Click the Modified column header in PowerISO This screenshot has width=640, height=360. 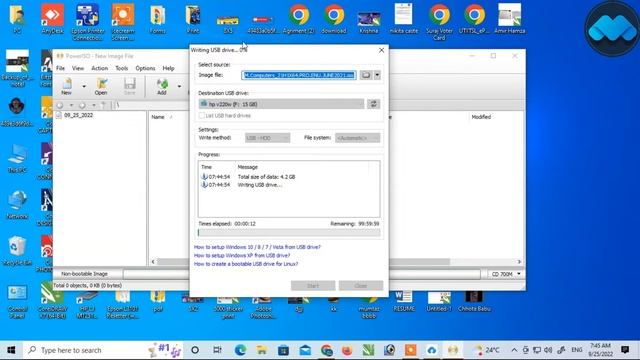481,117
